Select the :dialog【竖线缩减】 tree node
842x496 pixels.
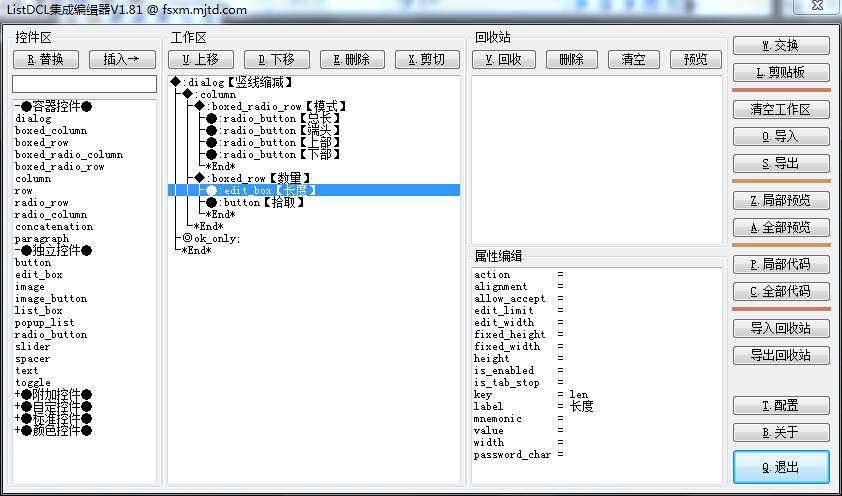click(x=232, y=82)
